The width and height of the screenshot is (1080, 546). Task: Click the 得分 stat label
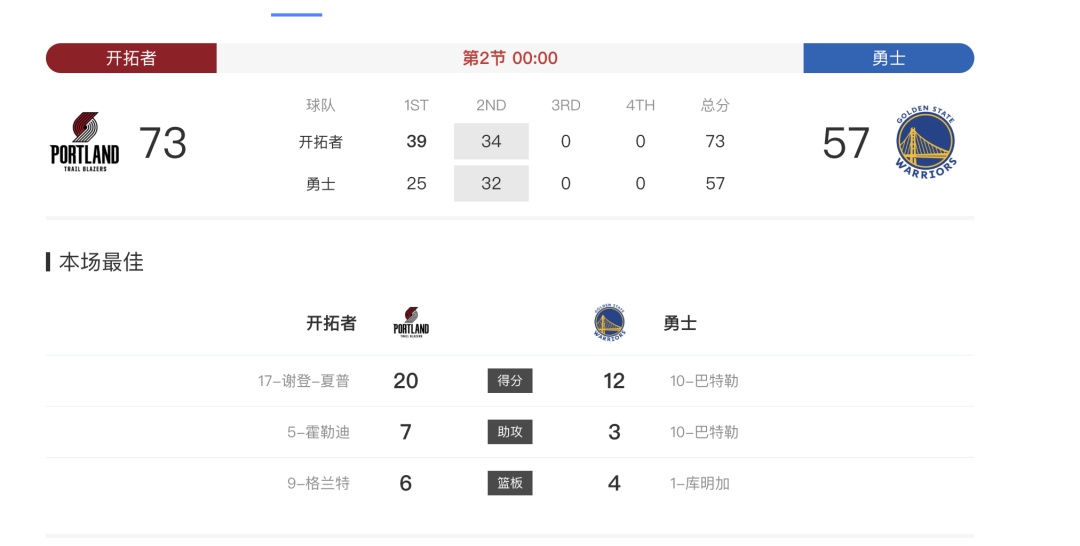coord(510,381)
